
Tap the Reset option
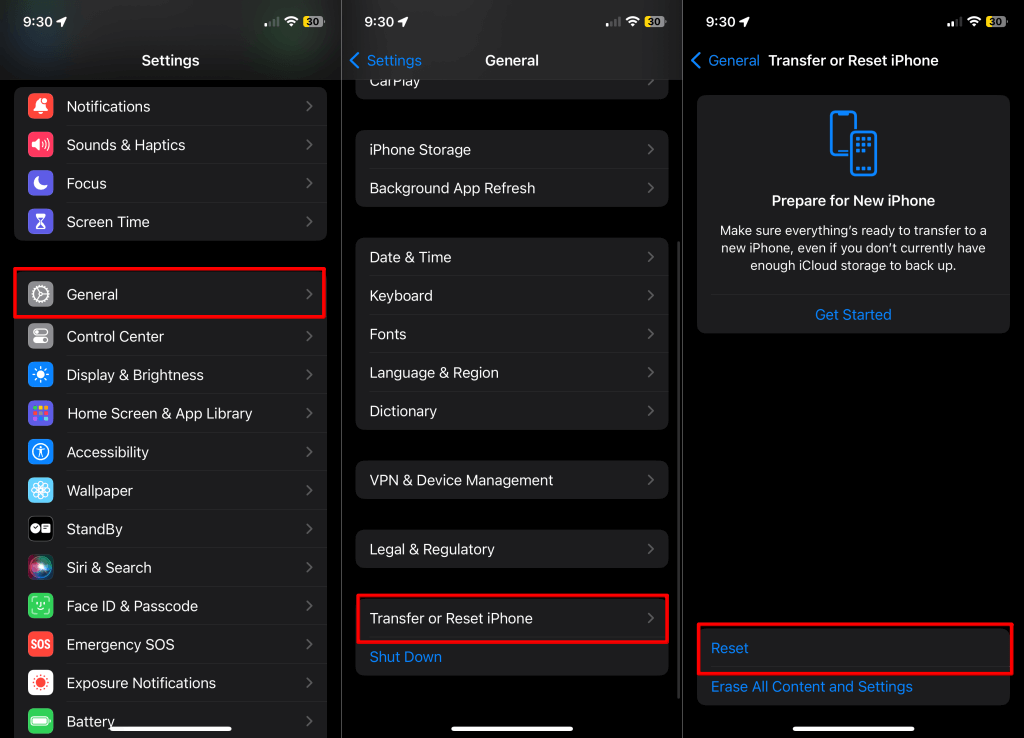[853, 649]
